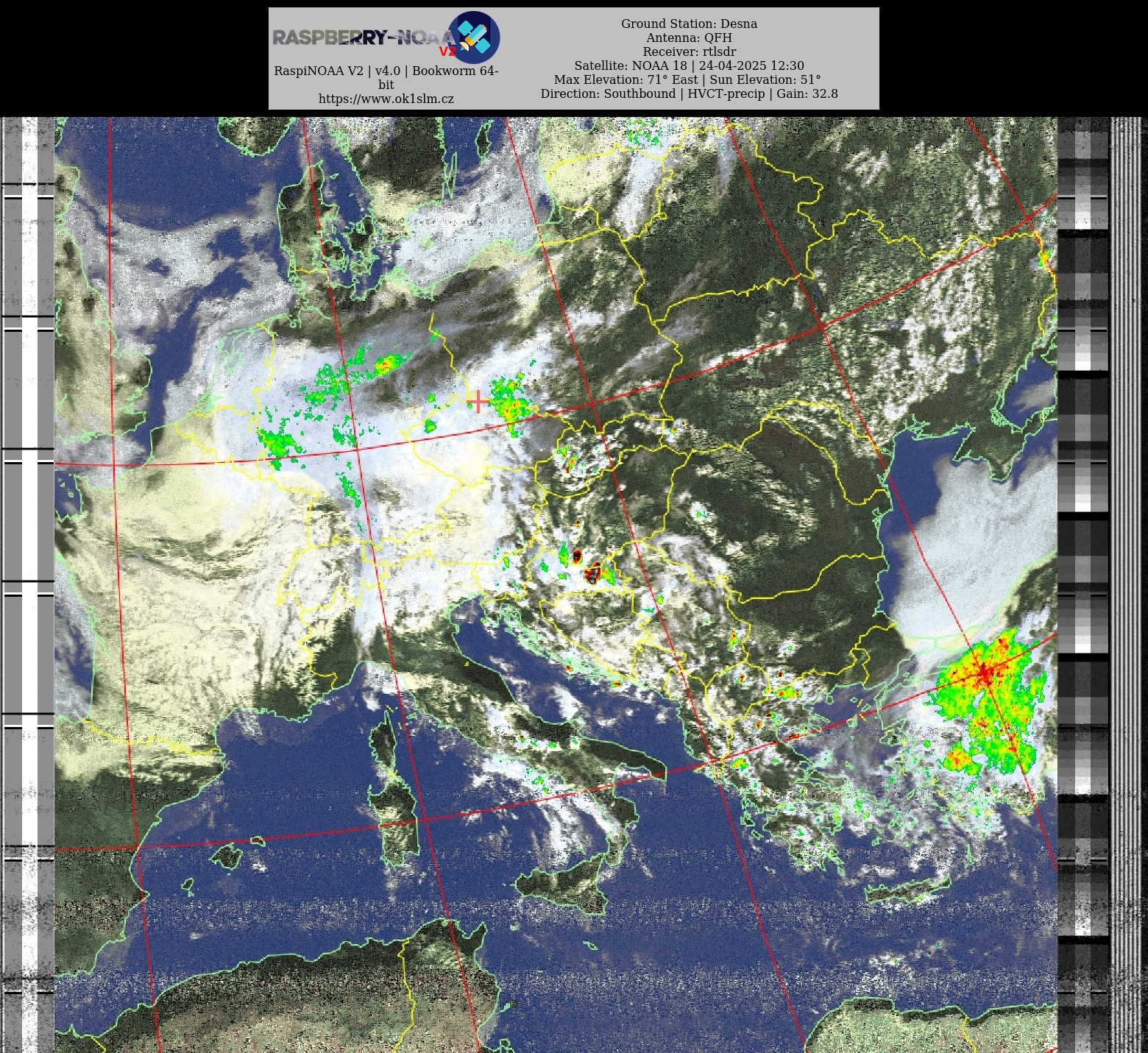Select the 'Antenna: QFH' line
Viewport: 1148px width, 1053px height.
point(689,38)
